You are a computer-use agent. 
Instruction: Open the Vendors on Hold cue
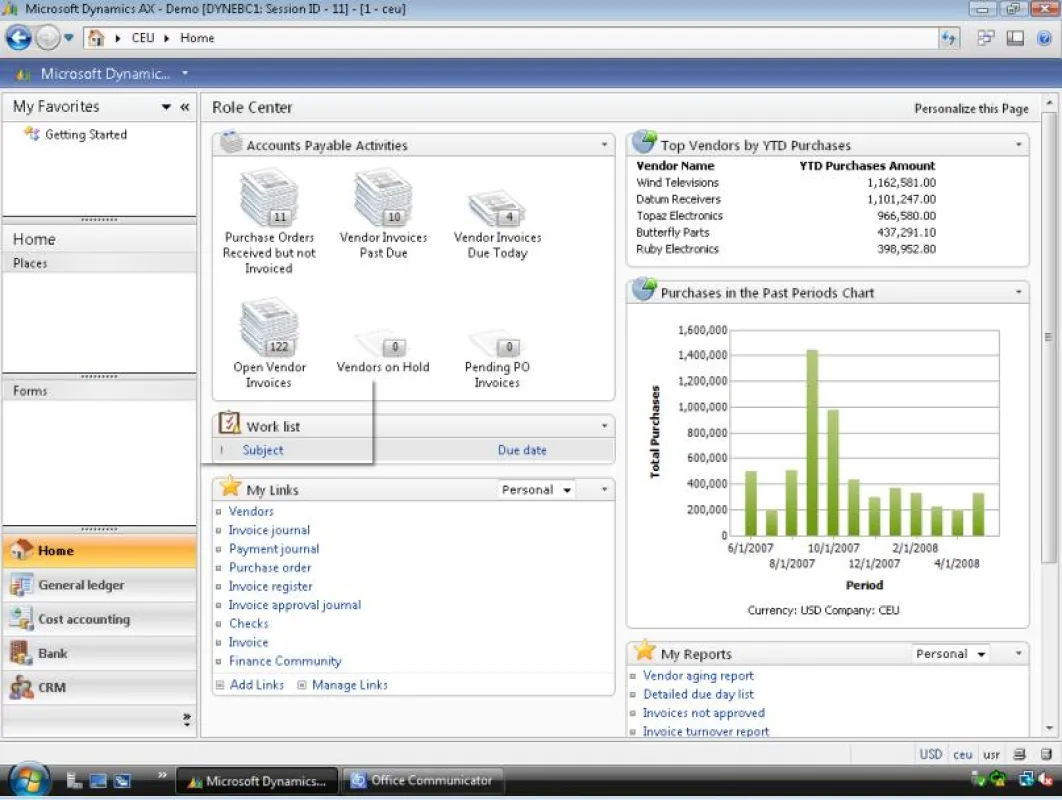coord(383,352)
